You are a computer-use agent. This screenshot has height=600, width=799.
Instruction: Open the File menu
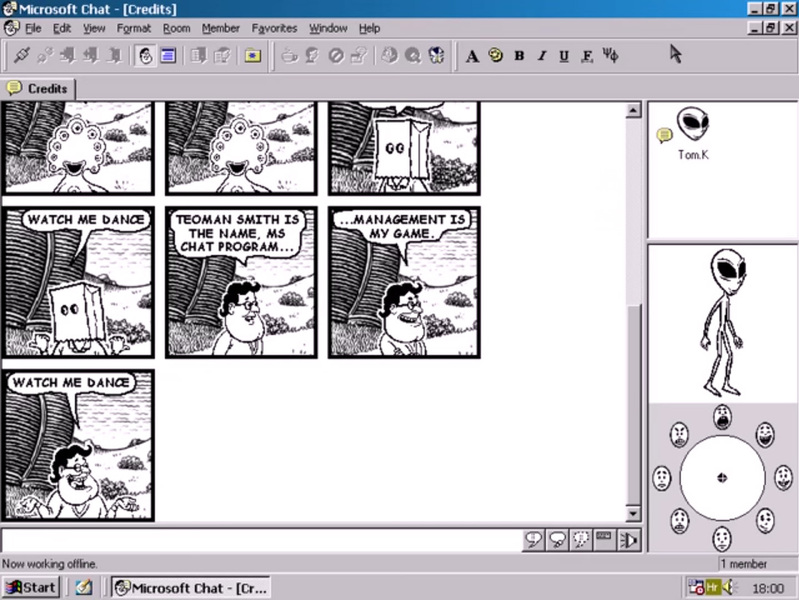pos(33,29)
